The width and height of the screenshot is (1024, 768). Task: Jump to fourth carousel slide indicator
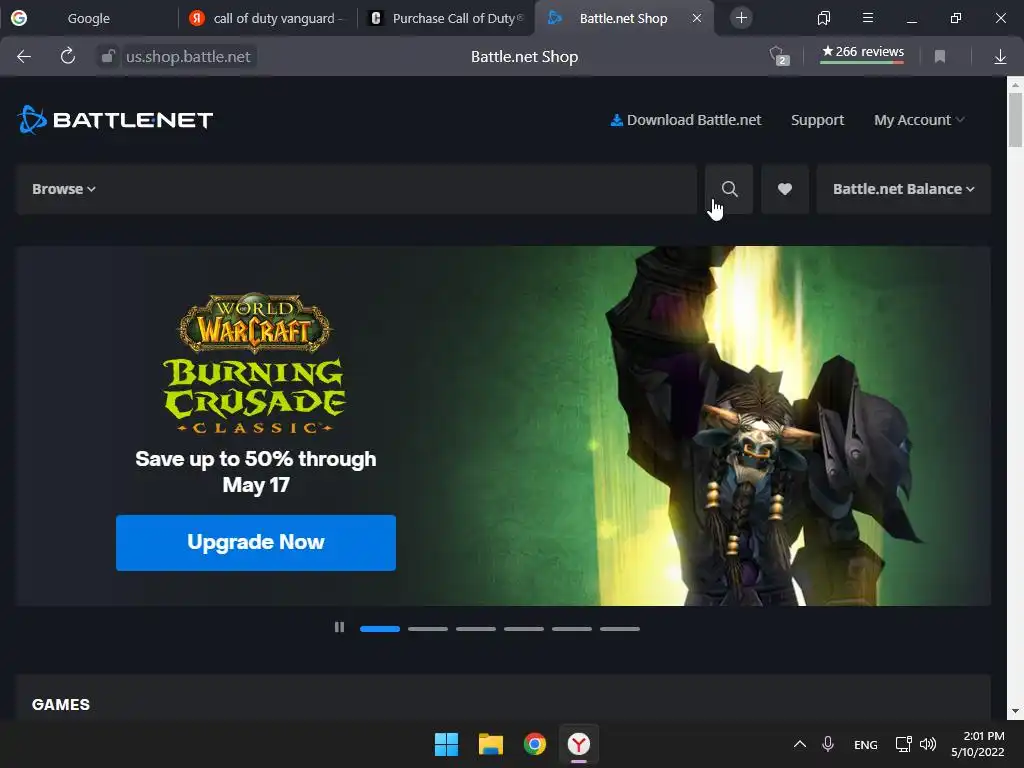tap(524, 629)
